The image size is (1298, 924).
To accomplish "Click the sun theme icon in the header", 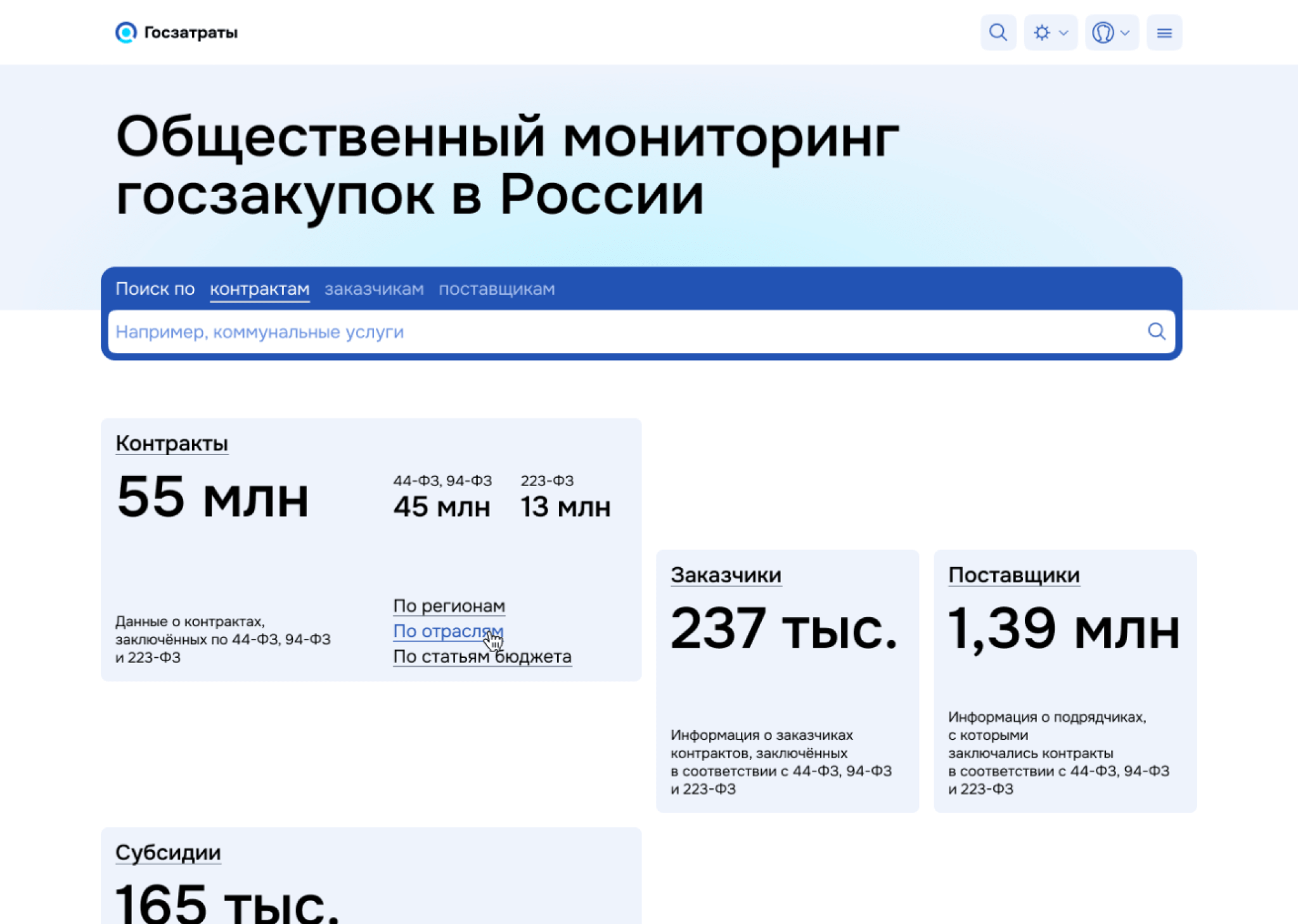I will point(1041,32).
